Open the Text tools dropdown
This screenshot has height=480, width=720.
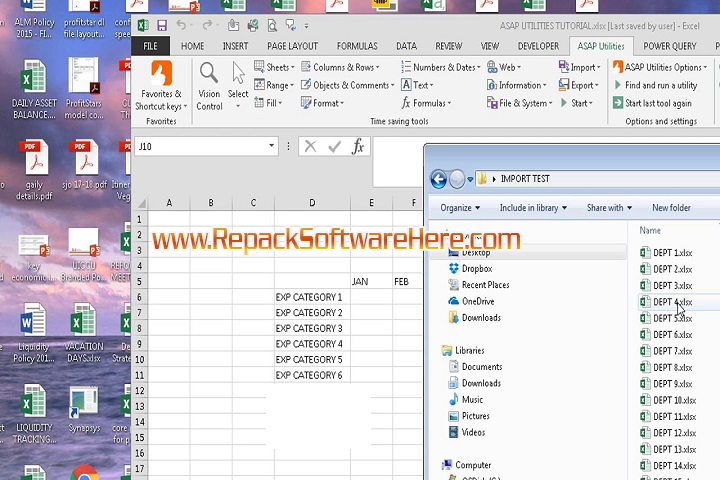pos(417,85)
